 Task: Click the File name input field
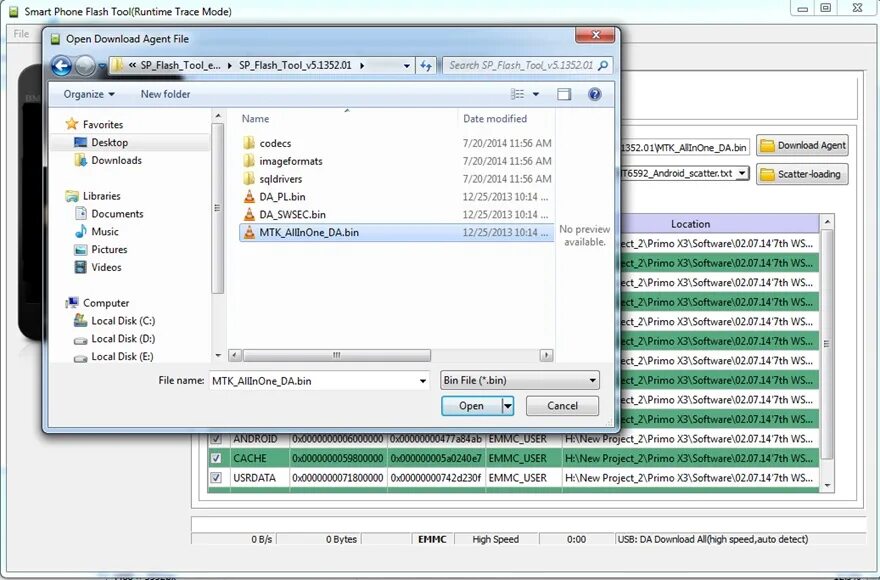[313, 381]
